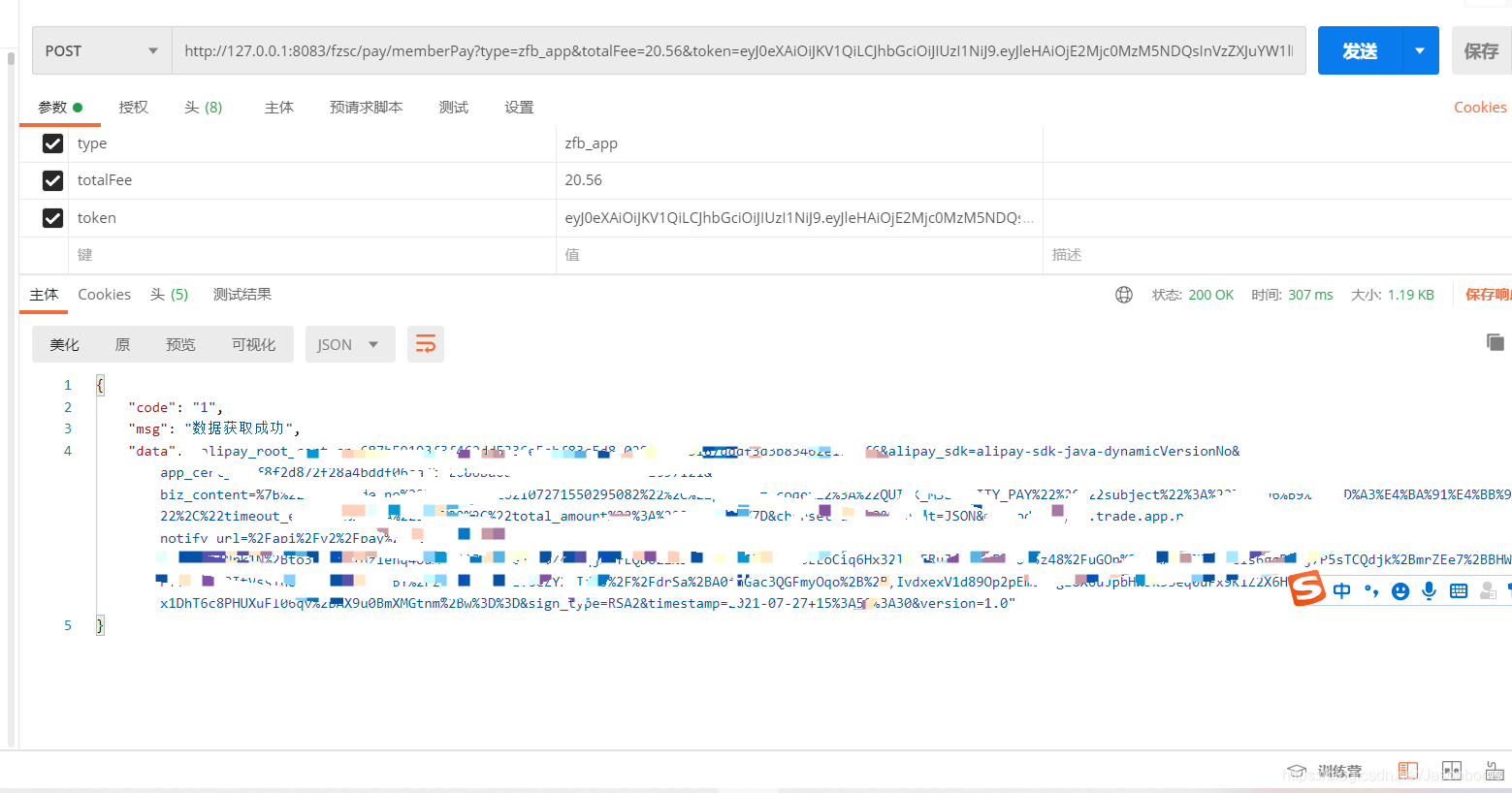Click the token value starting with eyJ0eXAi

(x=799, y=218)
